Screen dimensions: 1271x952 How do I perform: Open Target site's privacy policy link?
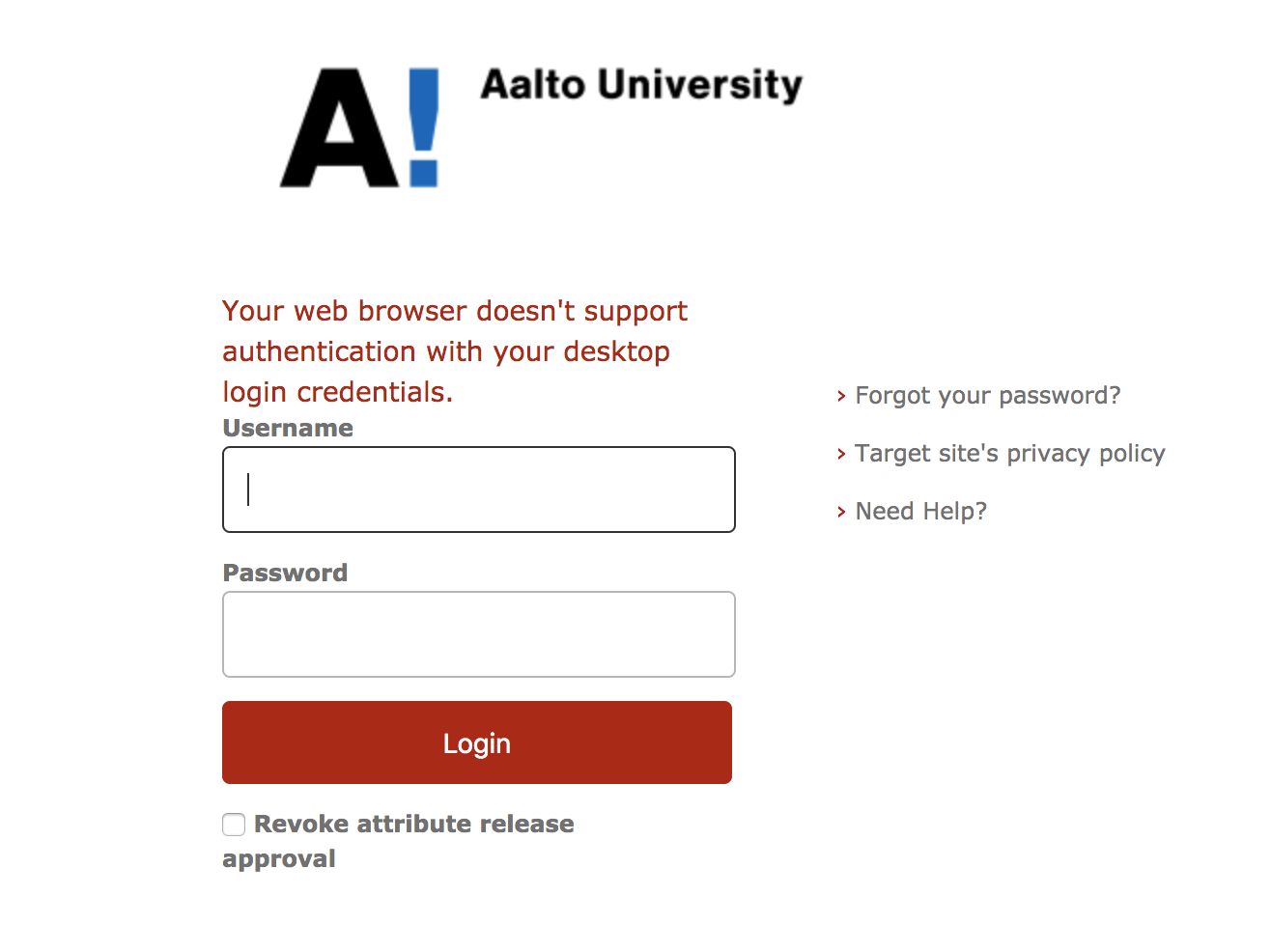1009,454
